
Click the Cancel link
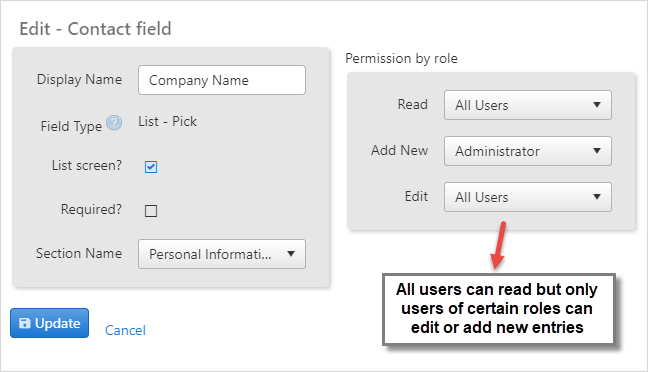pos(125,330)
